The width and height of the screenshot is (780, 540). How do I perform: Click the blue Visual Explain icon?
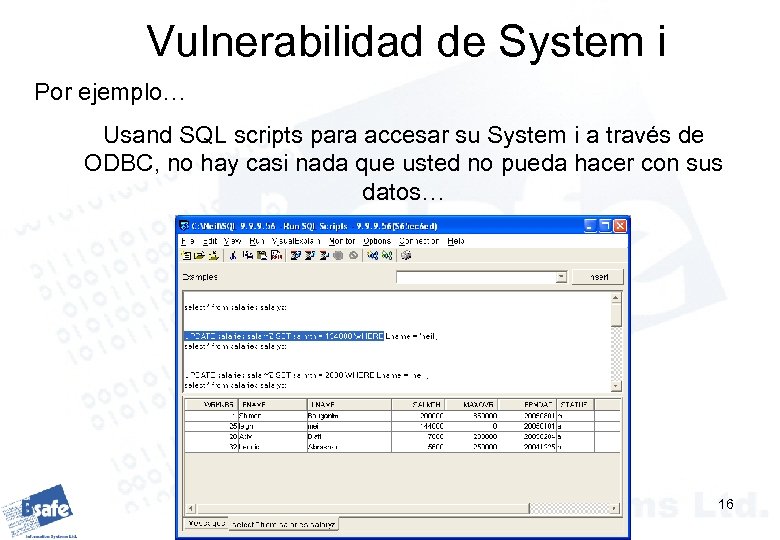(373, 256)
